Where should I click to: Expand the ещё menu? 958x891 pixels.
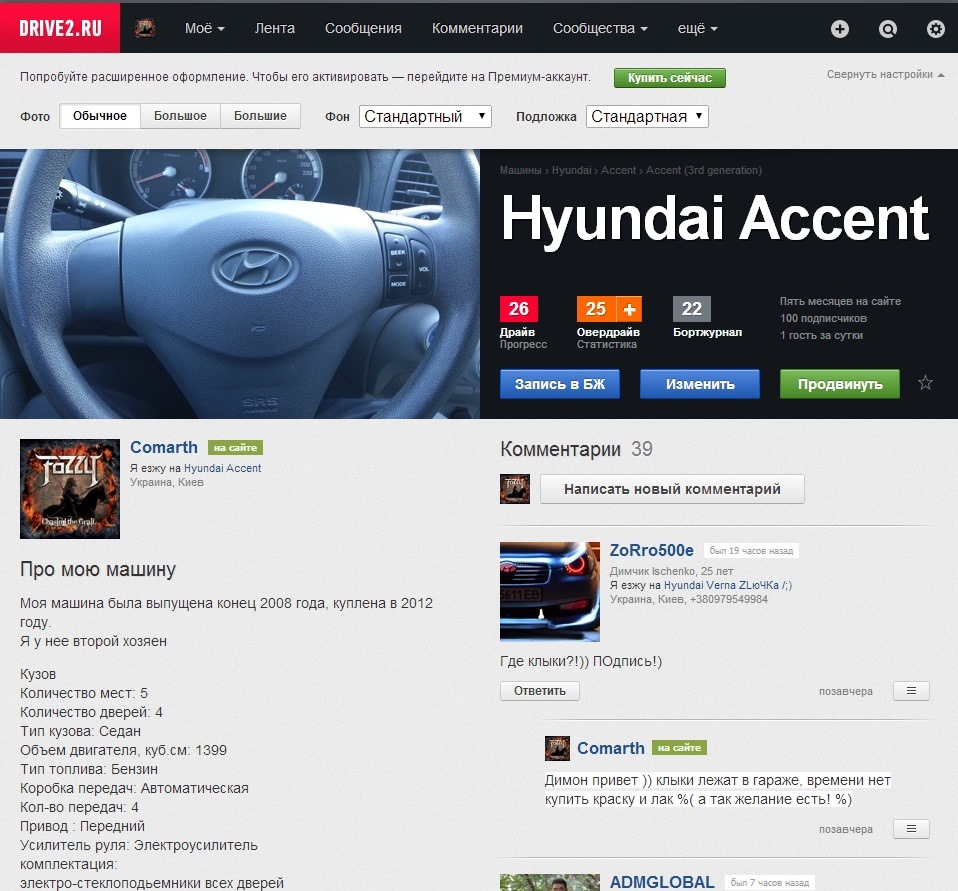697,28
